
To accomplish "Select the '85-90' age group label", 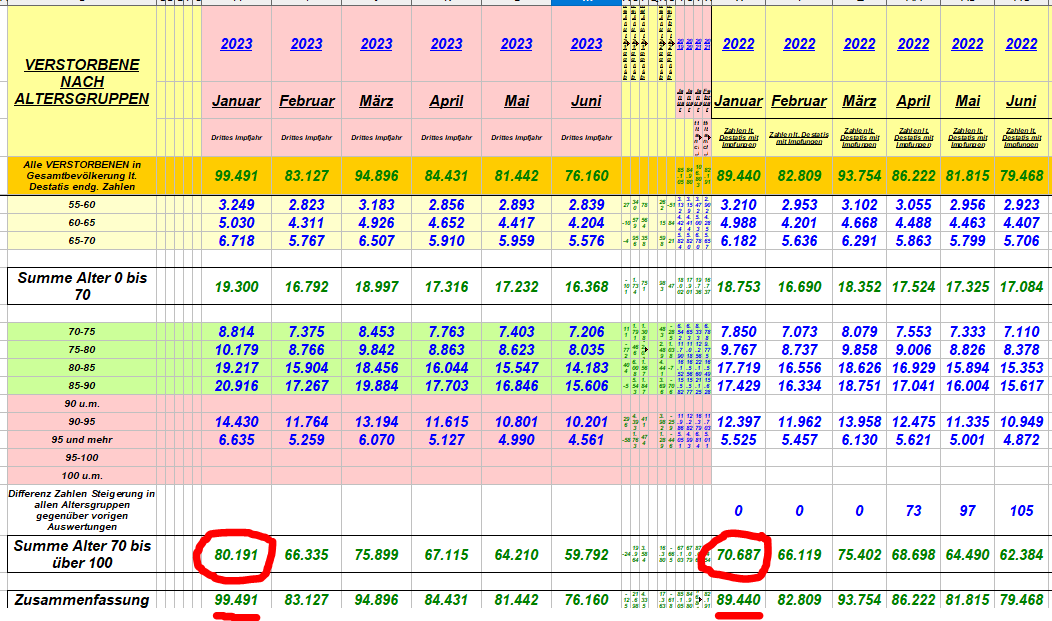I will [82, 386].
